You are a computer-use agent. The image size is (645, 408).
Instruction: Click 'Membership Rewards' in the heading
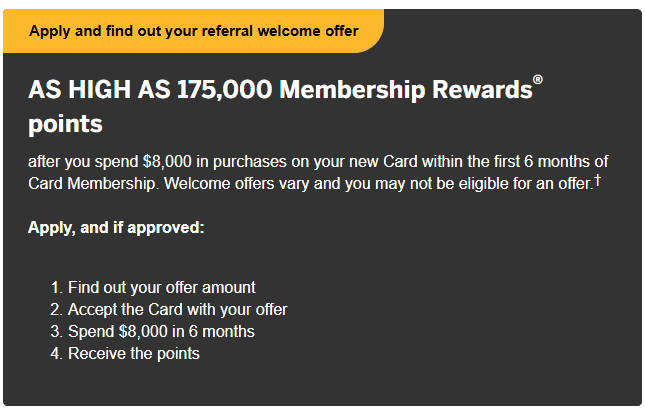[x=406, y=90]
